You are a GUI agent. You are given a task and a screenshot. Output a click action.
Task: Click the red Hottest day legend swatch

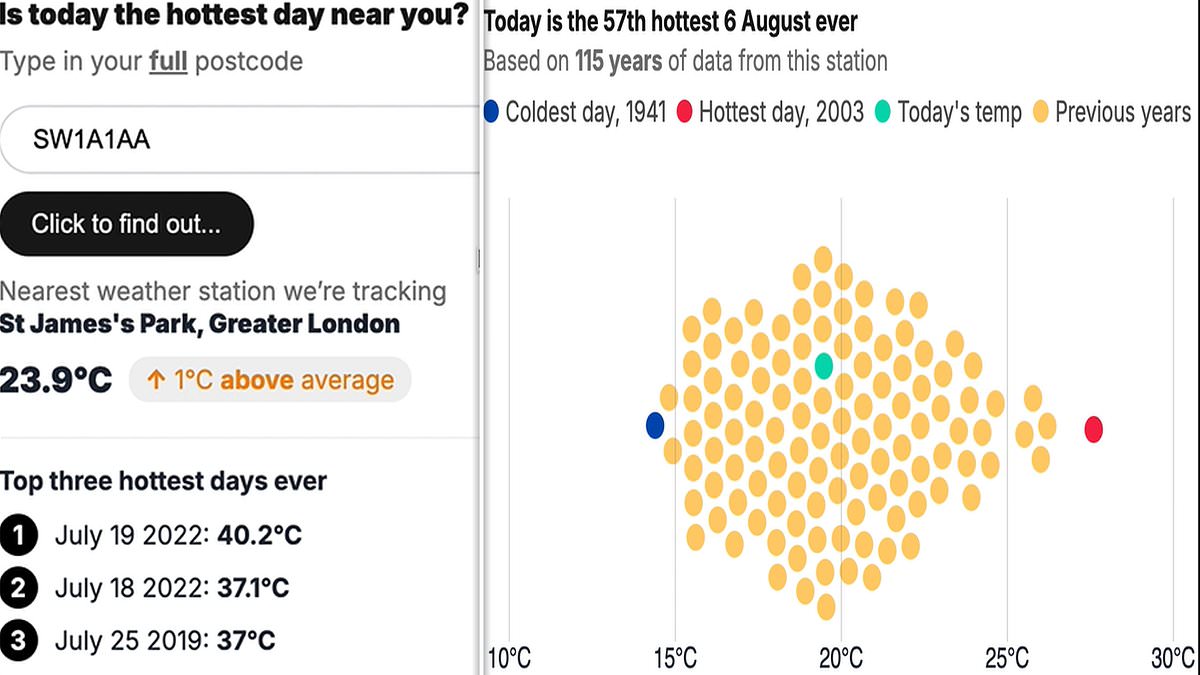click(685, 111)
